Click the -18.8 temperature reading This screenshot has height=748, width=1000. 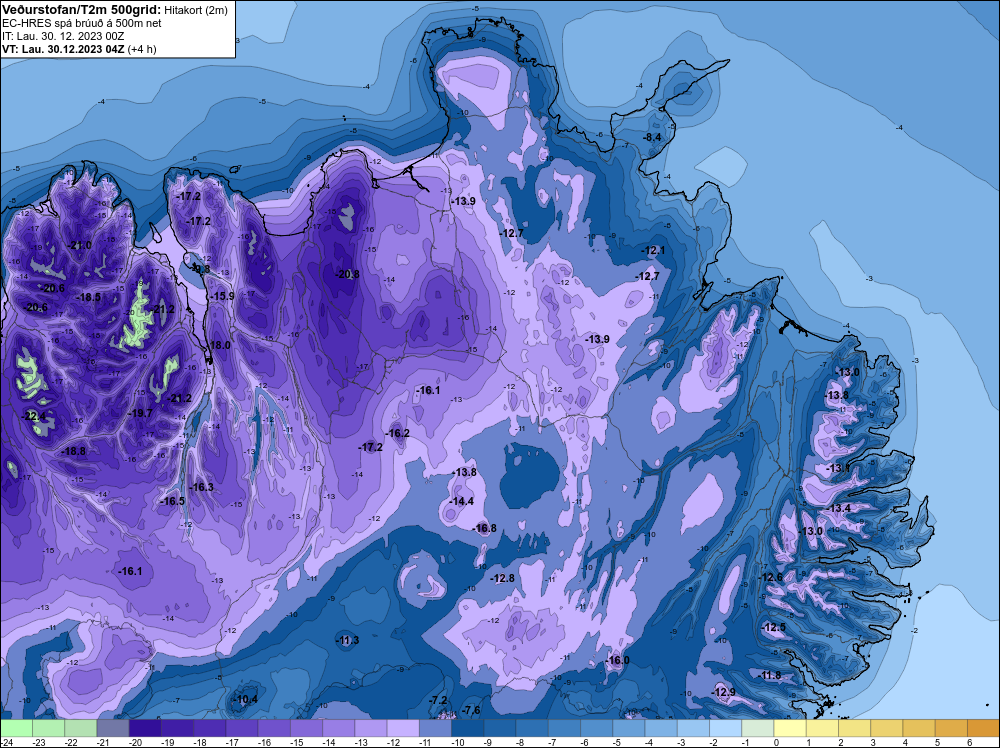pos(73,451)
